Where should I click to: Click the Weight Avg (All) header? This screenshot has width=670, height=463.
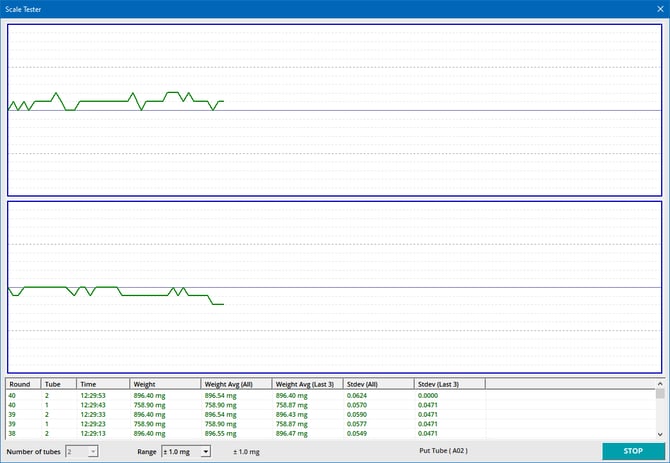tap(236, 383)
